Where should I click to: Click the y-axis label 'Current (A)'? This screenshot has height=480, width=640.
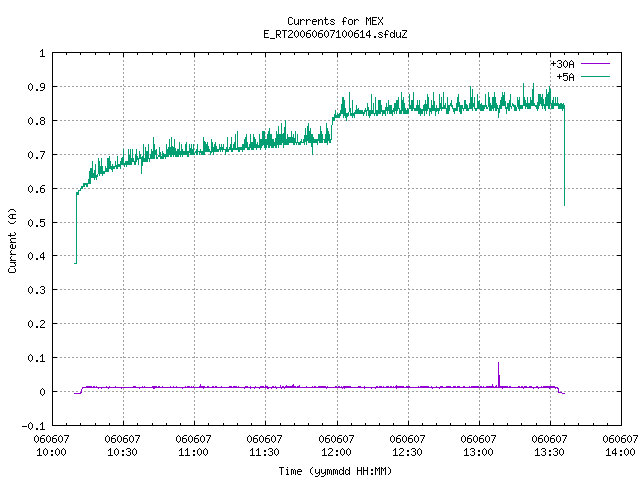click(12, 240)
